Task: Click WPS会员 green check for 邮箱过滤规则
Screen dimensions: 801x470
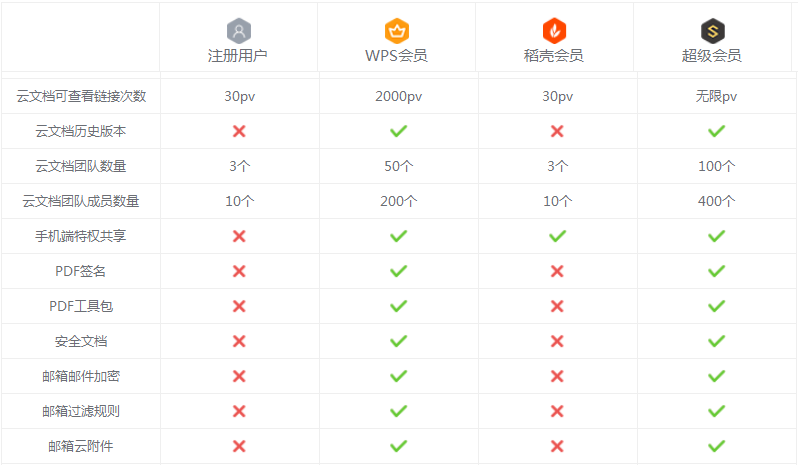Action: (398, 411)
